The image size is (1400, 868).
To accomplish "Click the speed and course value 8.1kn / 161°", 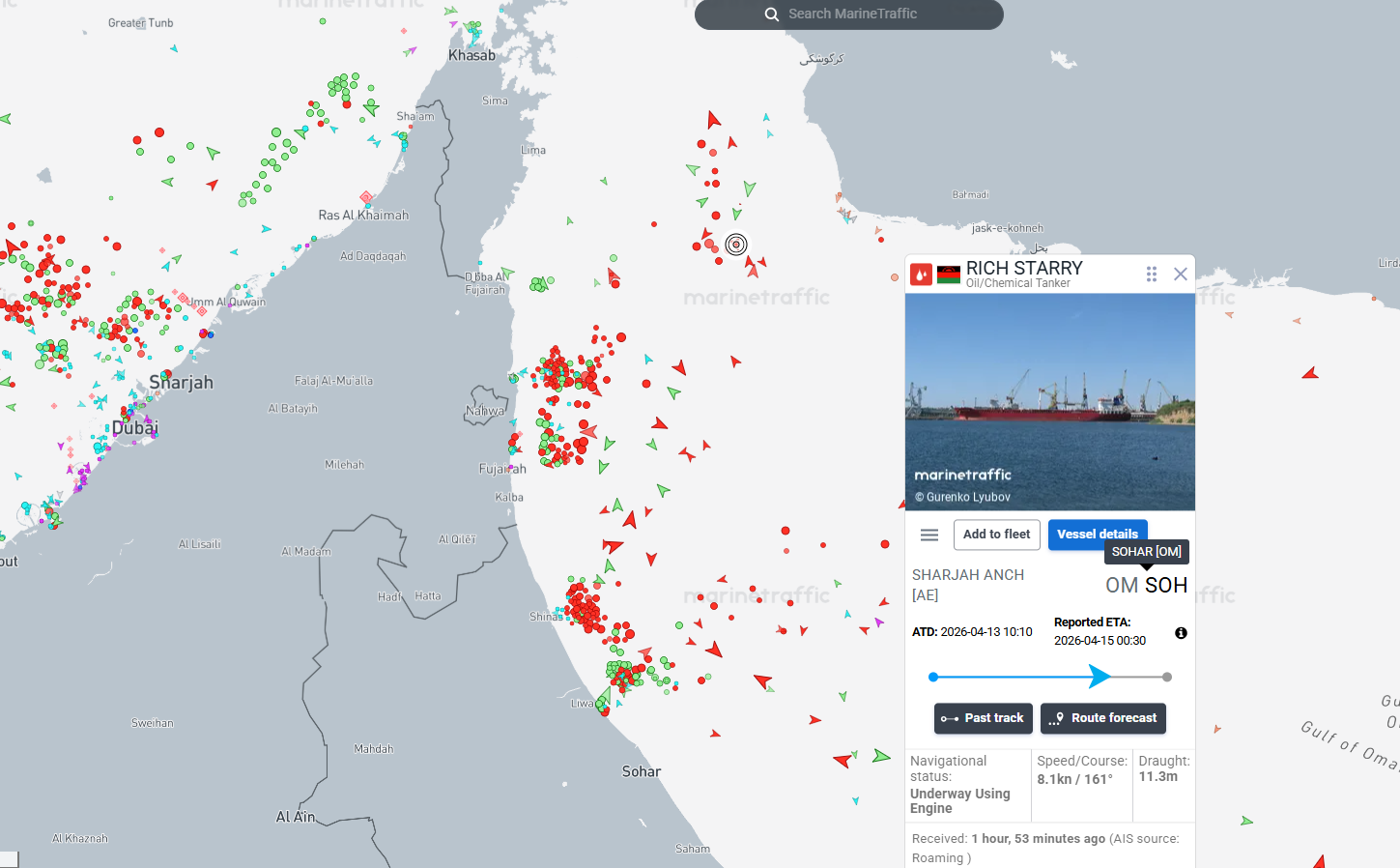I will 1075,779.
